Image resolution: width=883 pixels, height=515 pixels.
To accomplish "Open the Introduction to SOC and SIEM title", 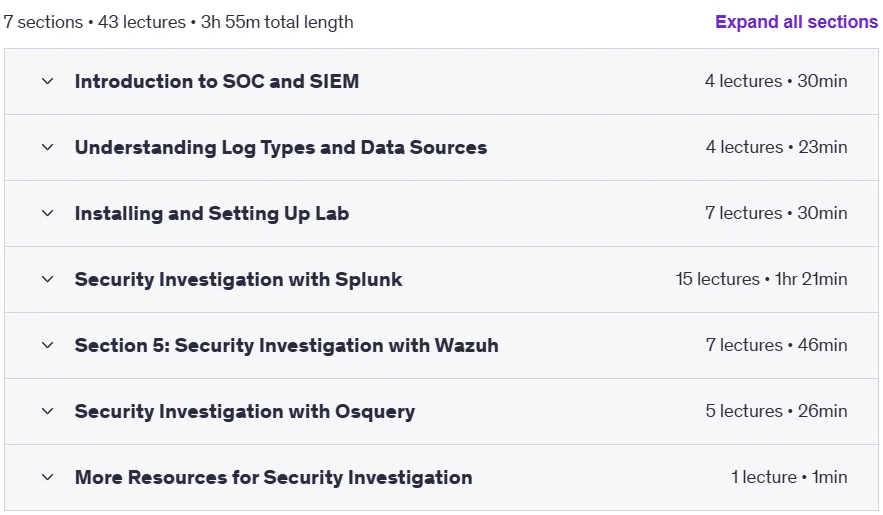I will 217,81.
